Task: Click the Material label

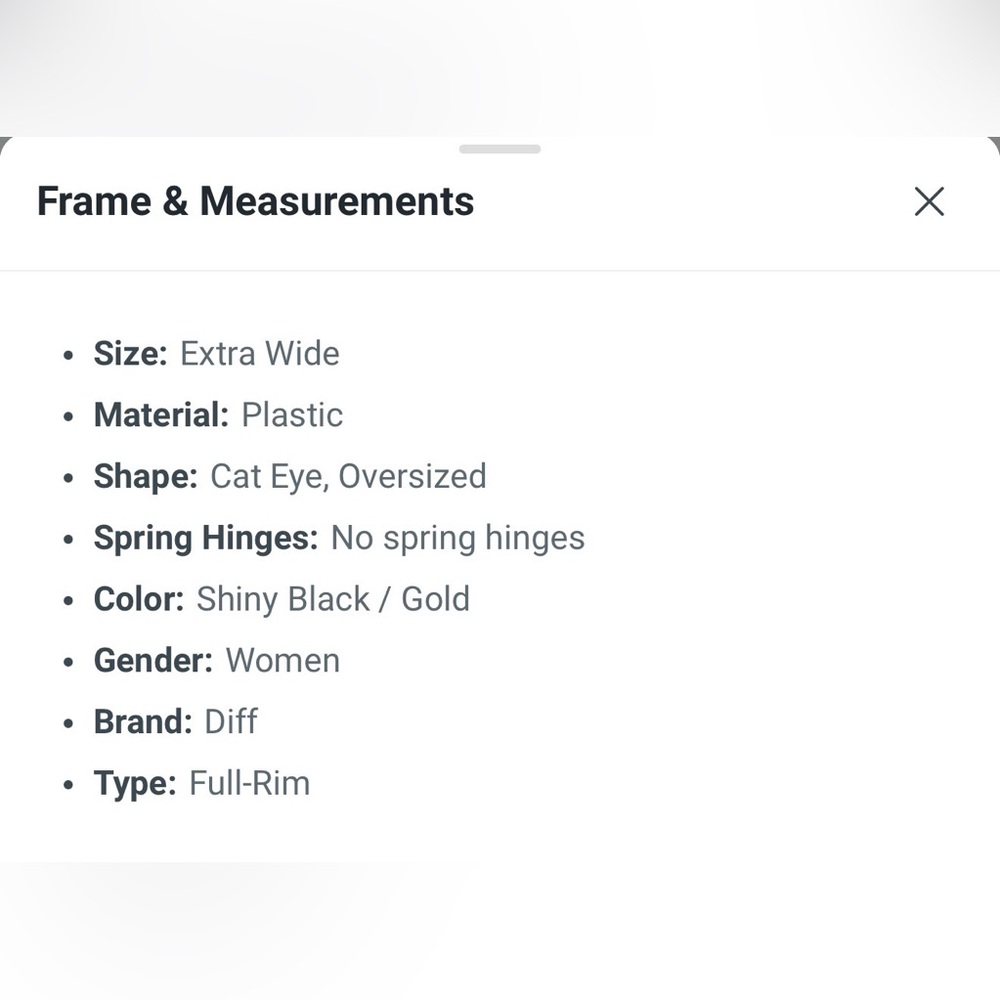Action: click(x=161, y=415)
